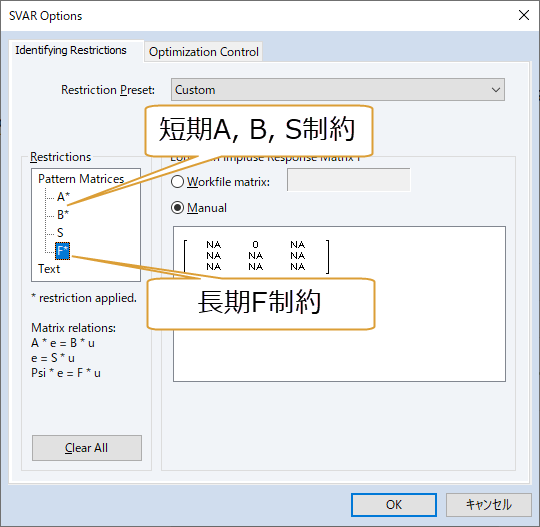The image size is (540, 527).
Task: Choose the Text restrictions item
Action: tap(49, 269)
